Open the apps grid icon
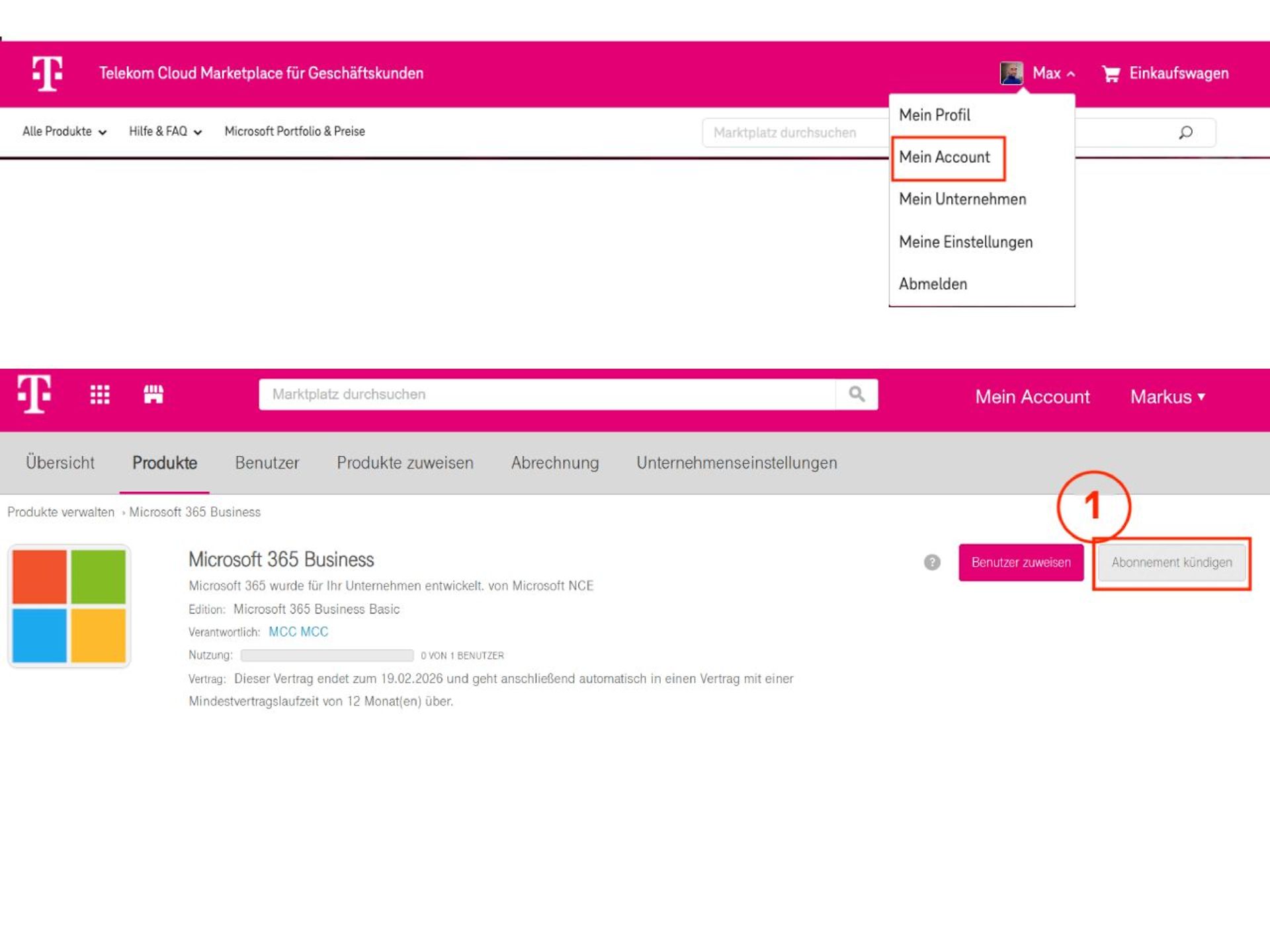Viewport: 1270px width, 952px height. 100,395
